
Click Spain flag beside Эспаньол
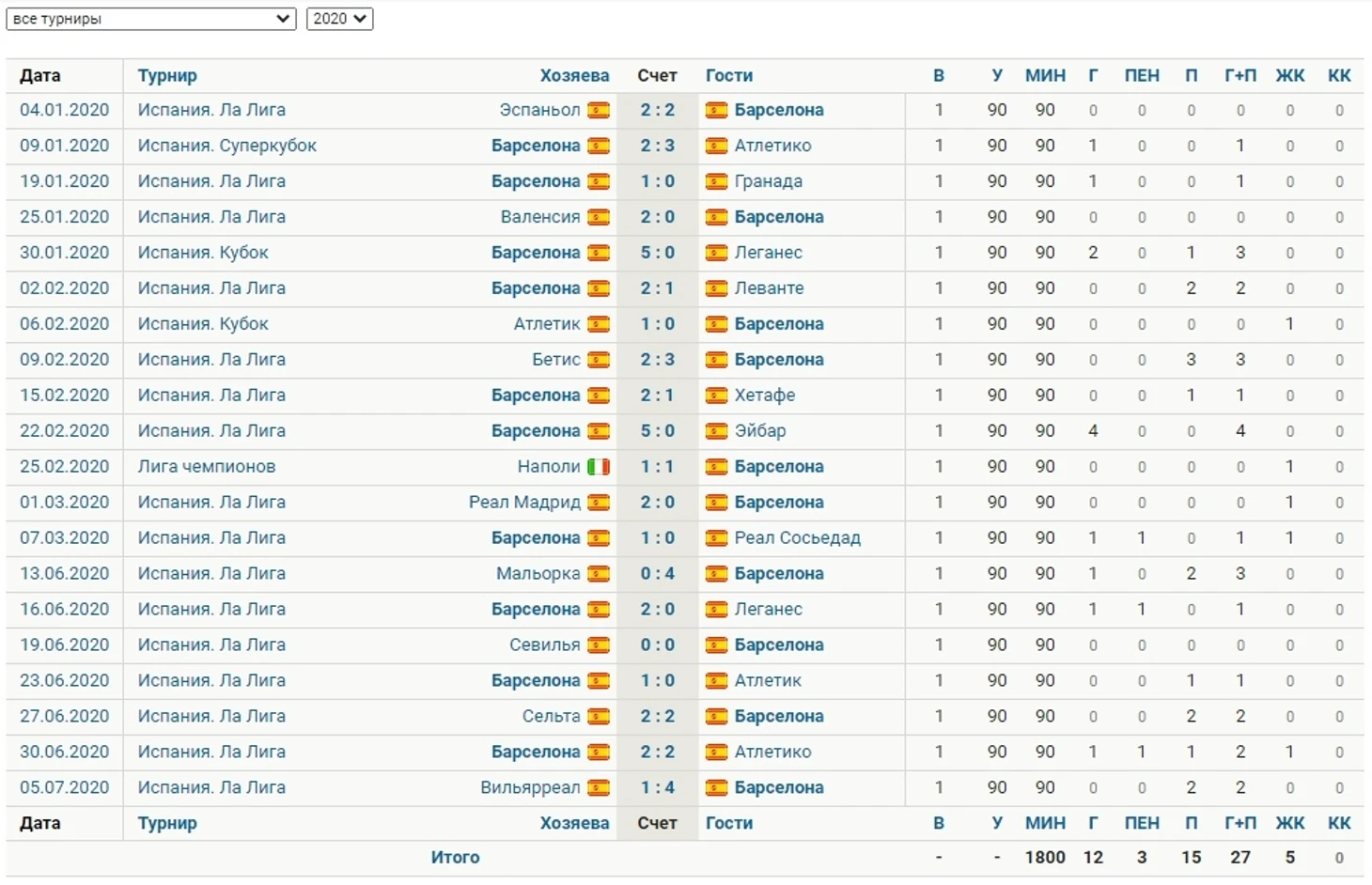[599, 110]
